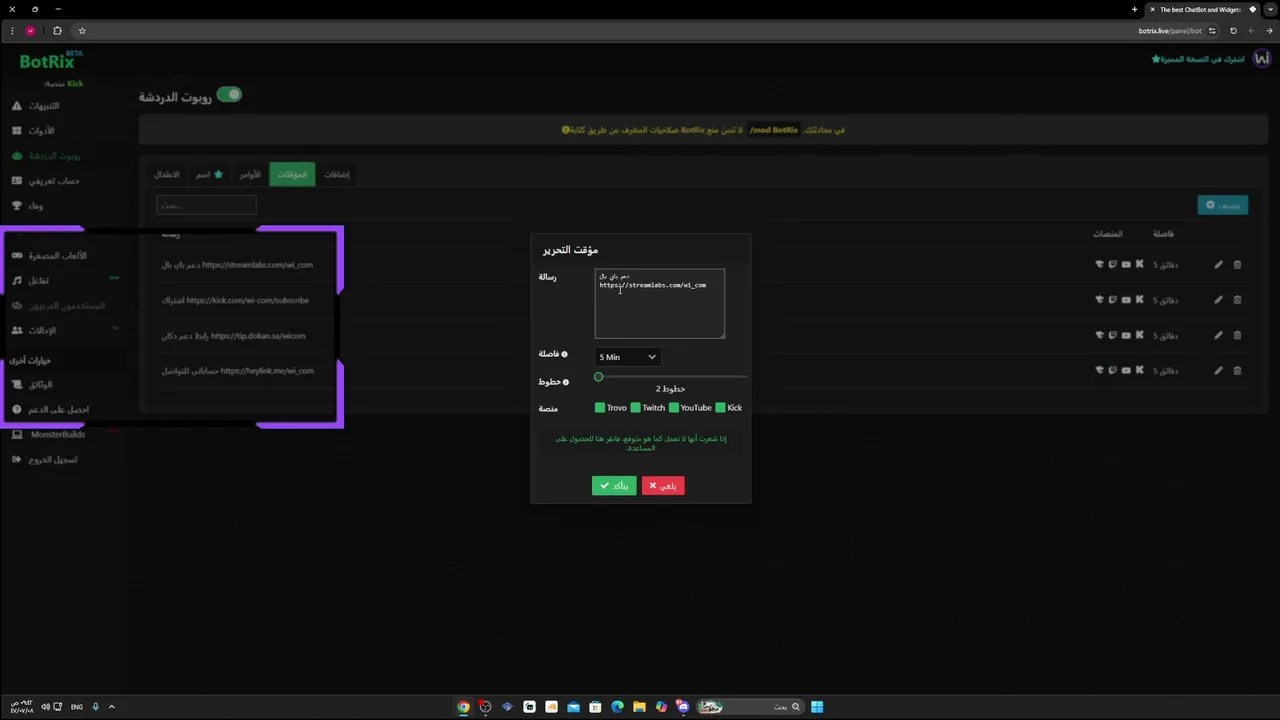
Task: Switch to the الأوامر (commands) tab
Action: 250,174
